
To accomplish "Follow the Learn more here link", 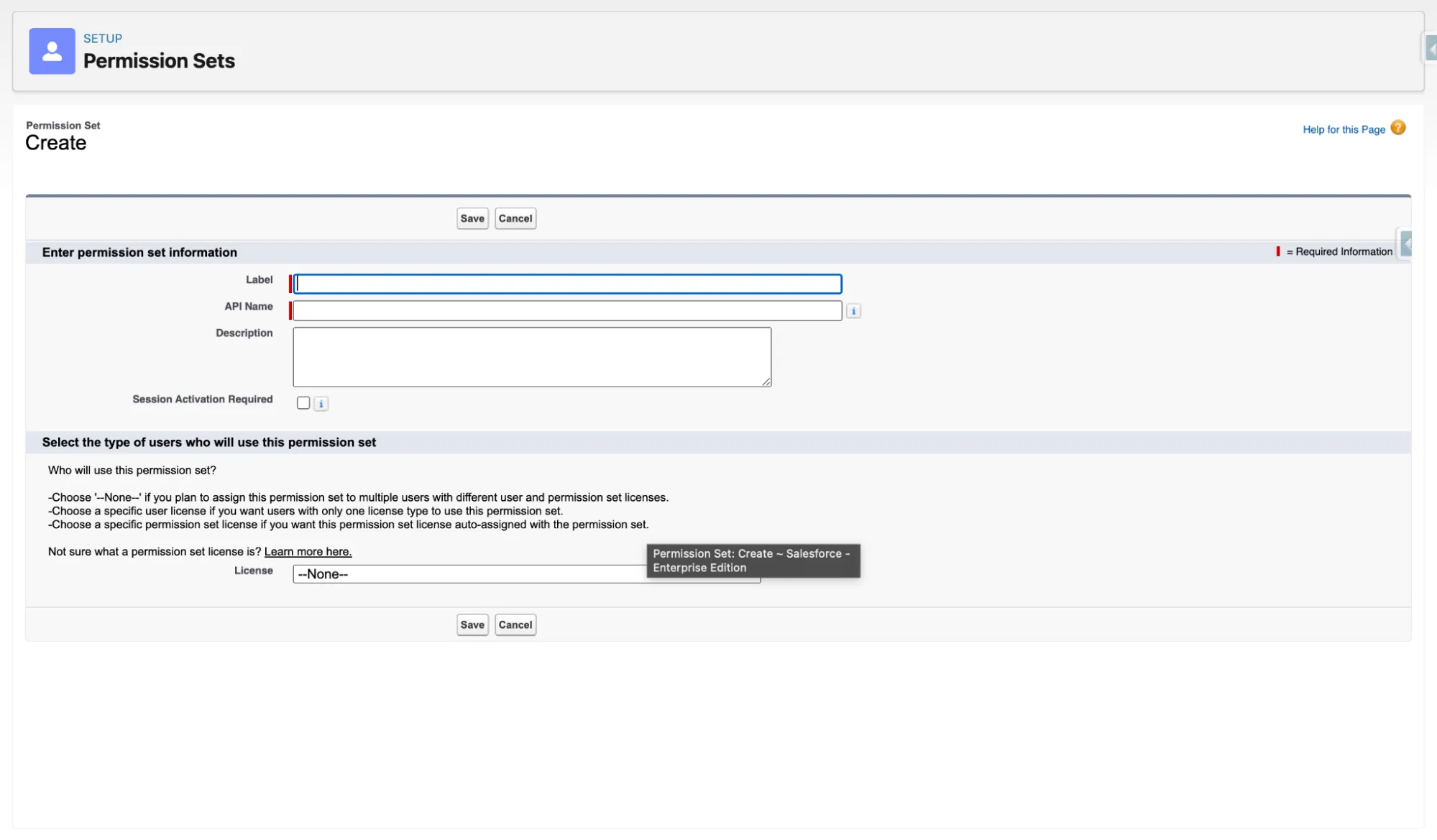I will 308,552.
